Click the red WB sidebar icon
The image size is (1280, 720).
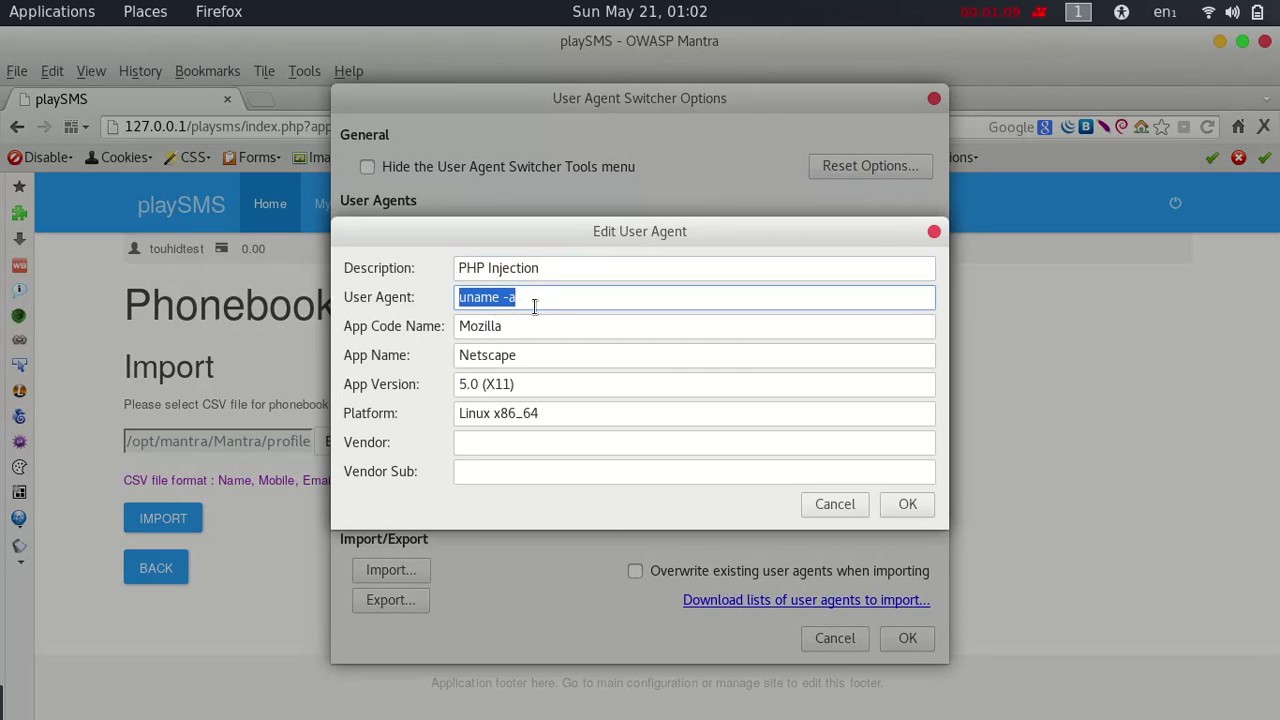(x=19, y=265)
